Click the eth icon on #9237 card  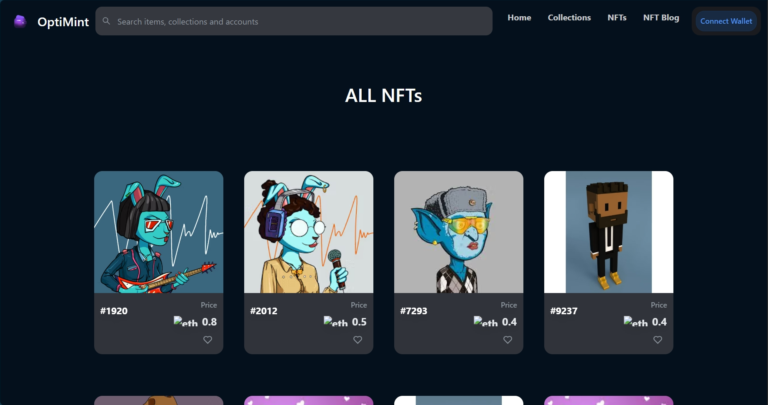coord(636,322)
